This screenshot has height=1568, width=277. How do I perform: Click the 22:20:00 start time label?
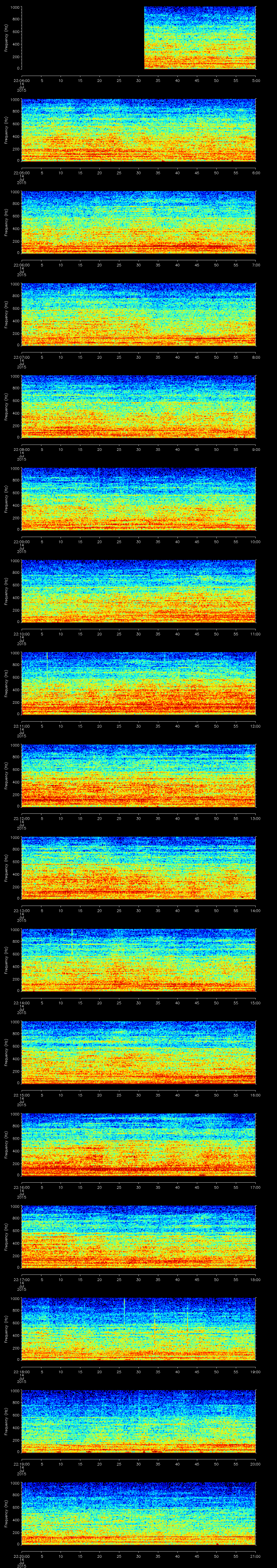coord(21,1556)
